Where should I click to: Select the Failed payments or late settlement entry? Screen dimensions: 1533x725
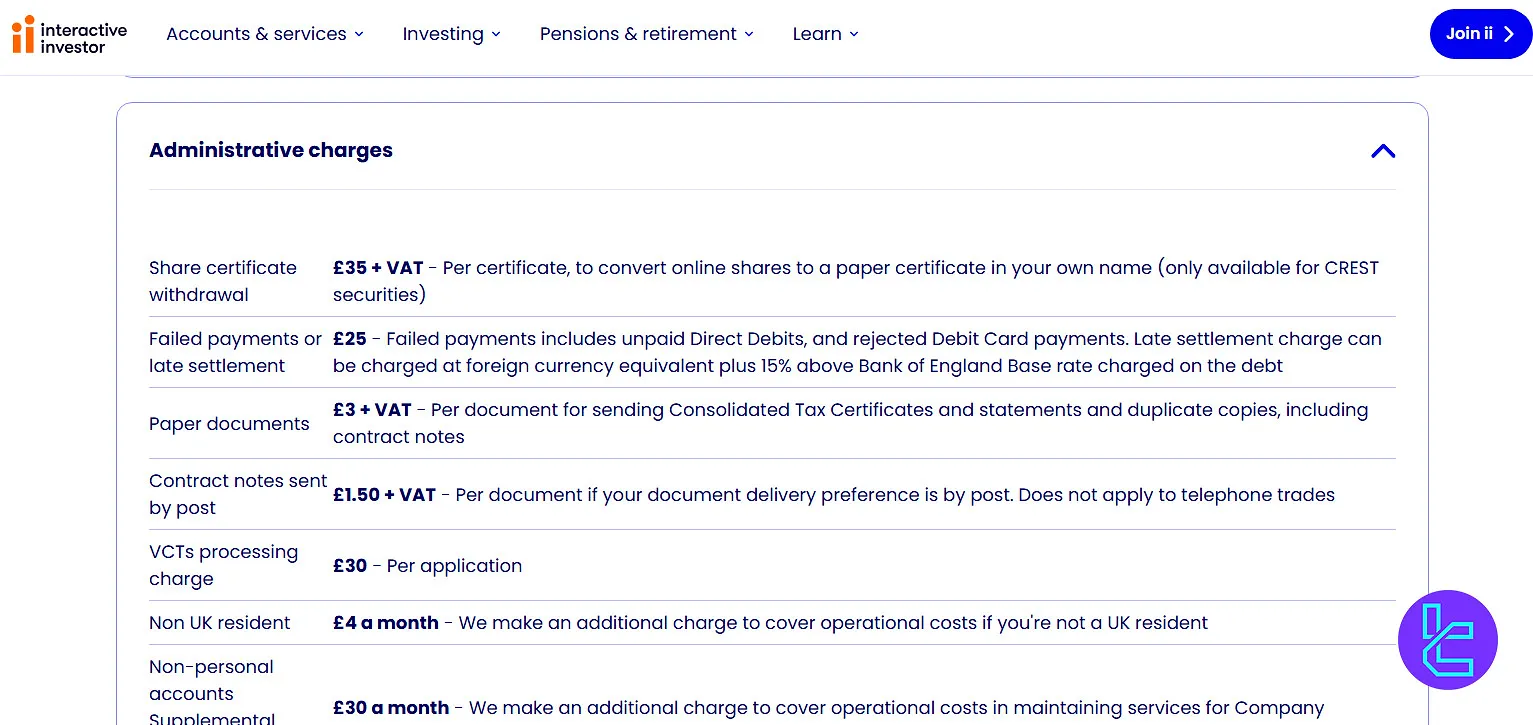235,352
